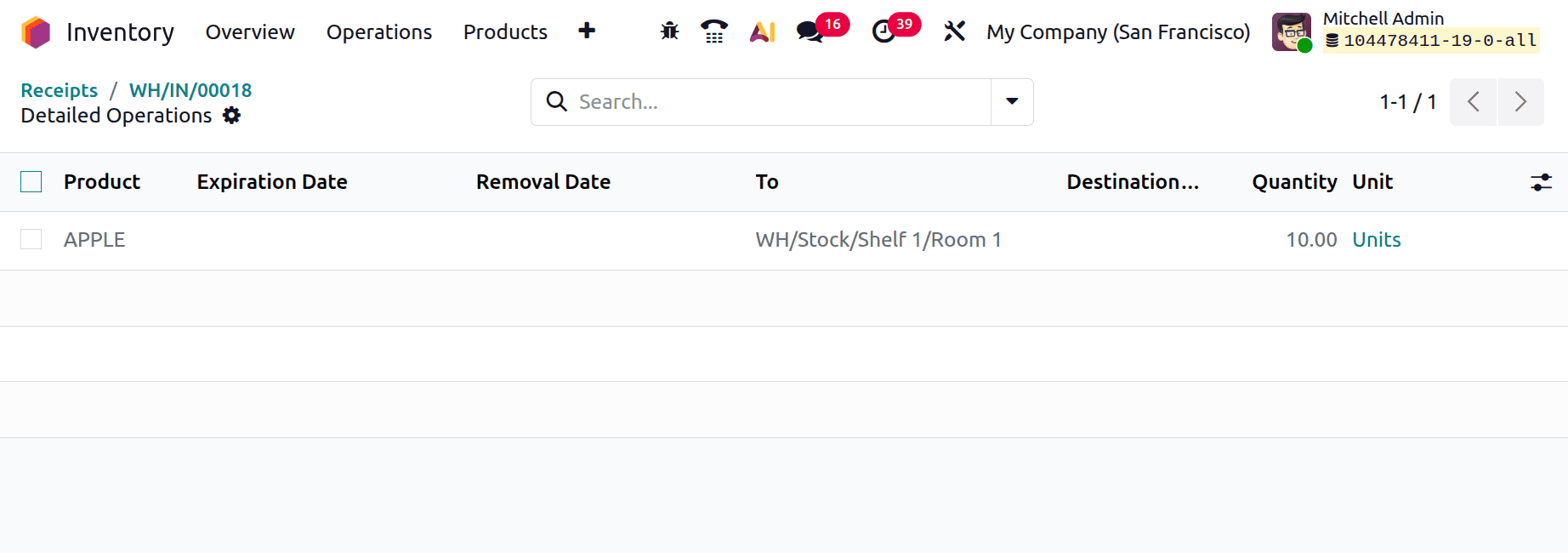Viewport: 1568px width, 553px height.
Task: Open record WH/IN/00018 breadcrumb link
Action: (189, 89)
